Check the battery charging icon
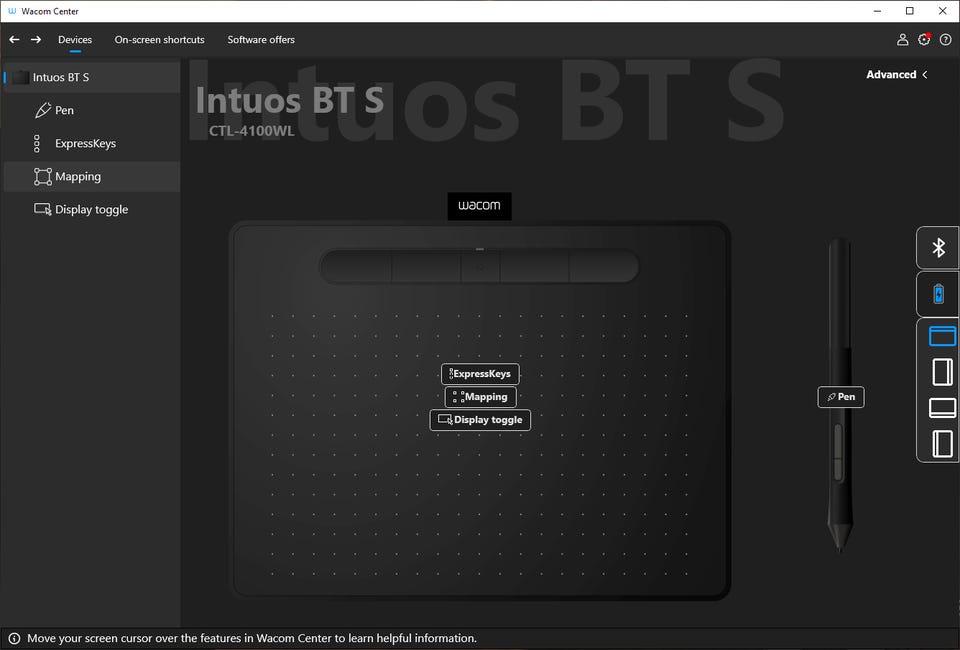The image size is (960, 650). tap(938, 294)
